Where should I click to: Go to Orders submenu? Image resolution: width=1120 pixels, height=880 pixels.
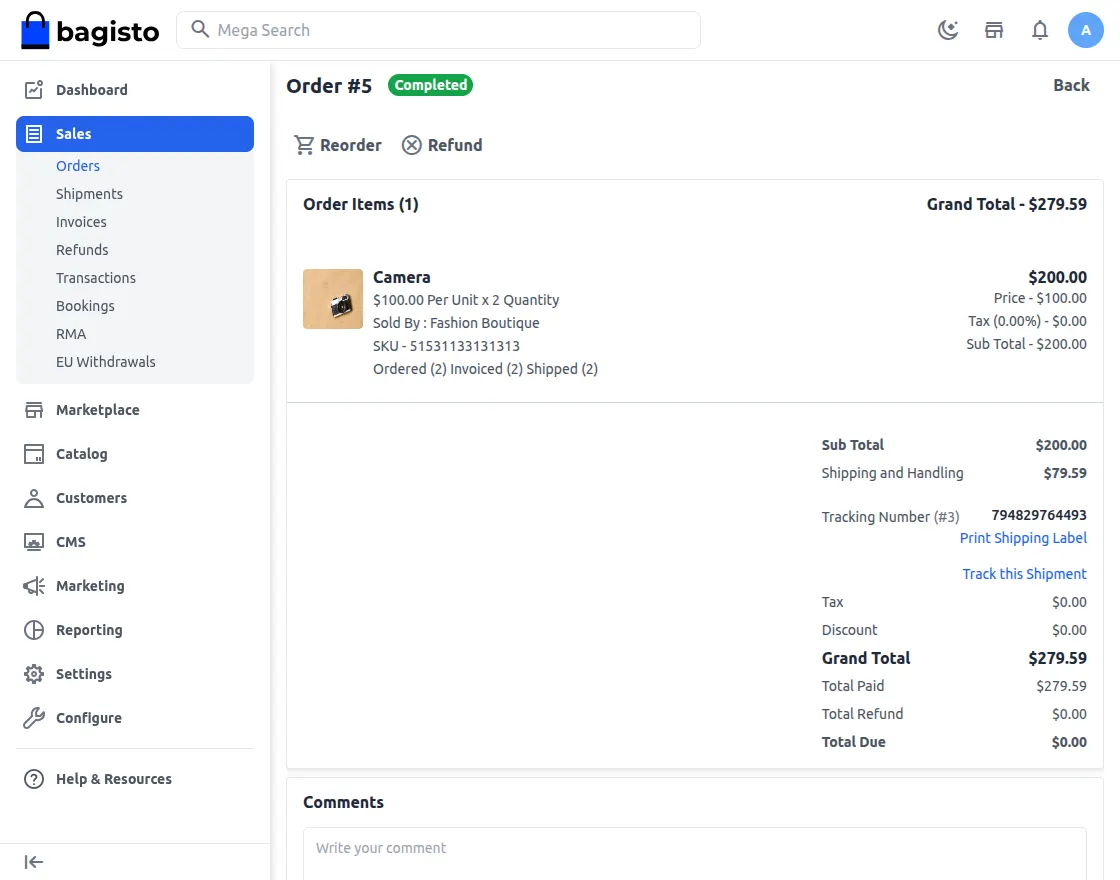point(78,166)
